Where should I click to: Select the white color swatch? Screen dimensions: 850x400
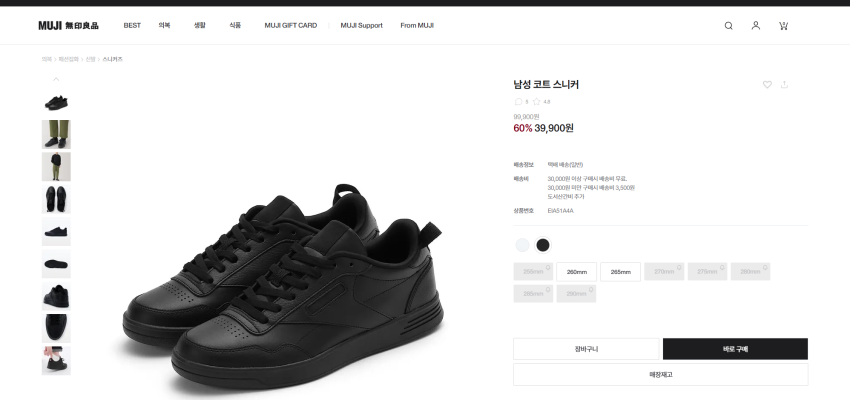[523, 245]
